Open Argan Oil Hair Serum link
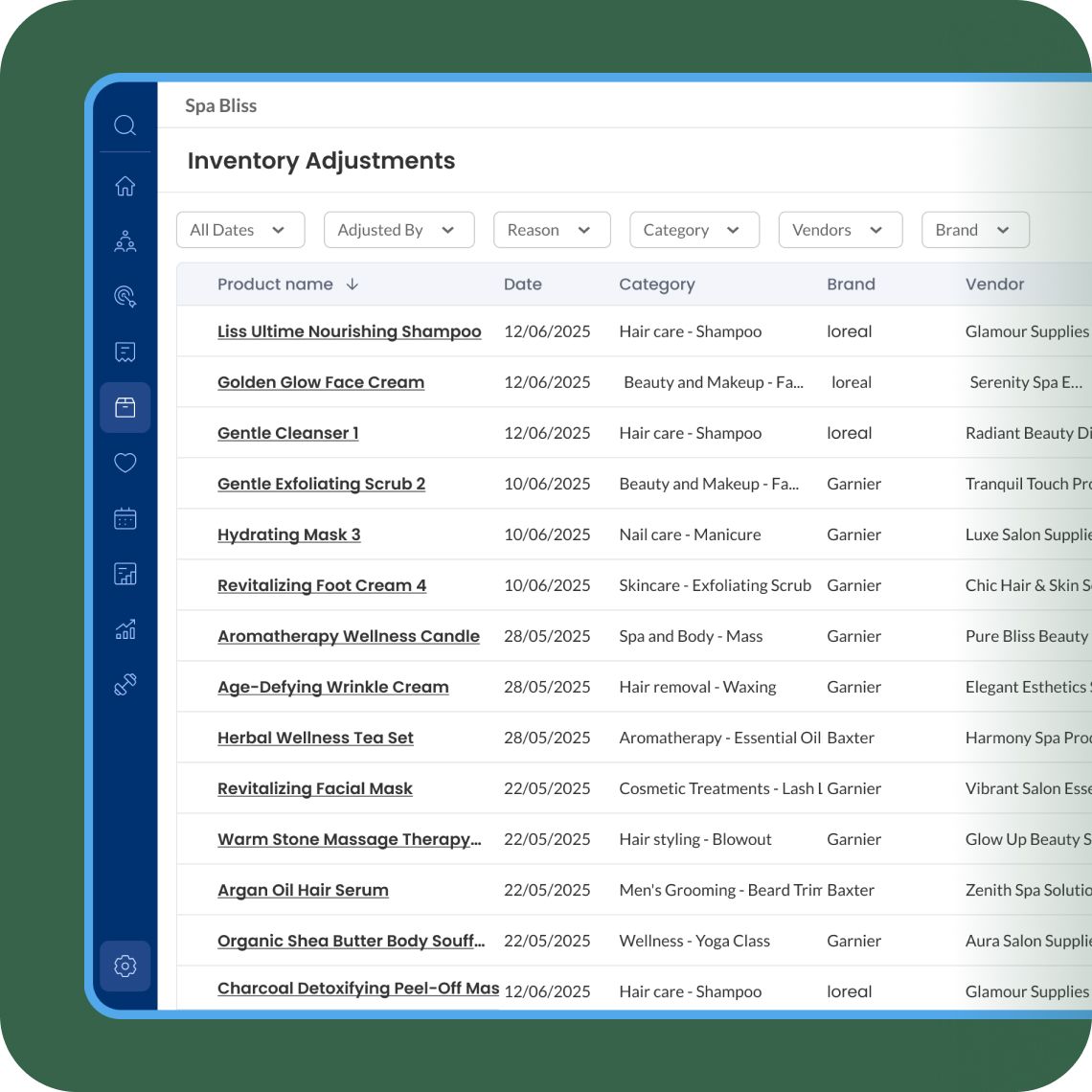The width and height of the screenshot is (1092, 1092). click(303, 891)
